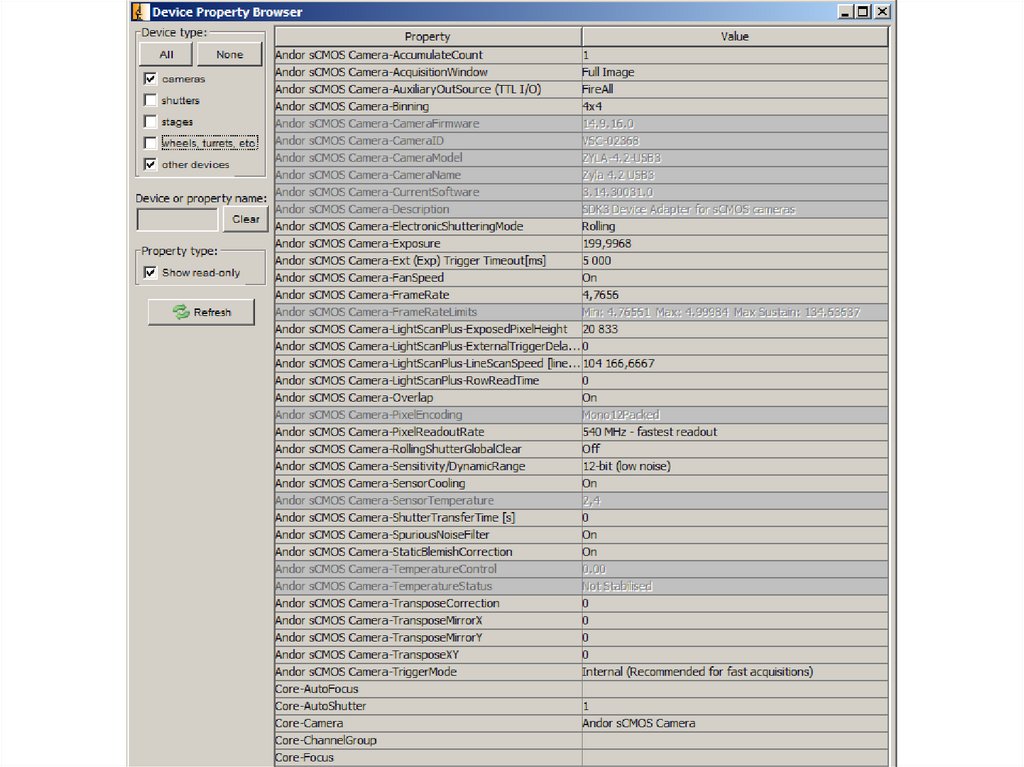1024x767 pixels.
Task: Open the AcquisitionWindow value 'Full Image'
Action: (735, 72)
